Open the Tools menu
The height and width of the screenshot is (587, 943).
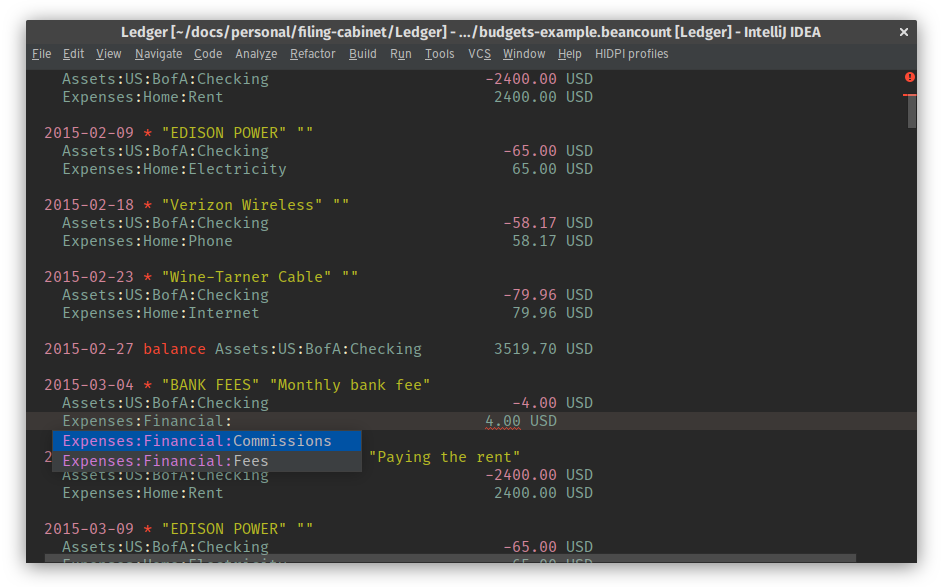[440, 54]
